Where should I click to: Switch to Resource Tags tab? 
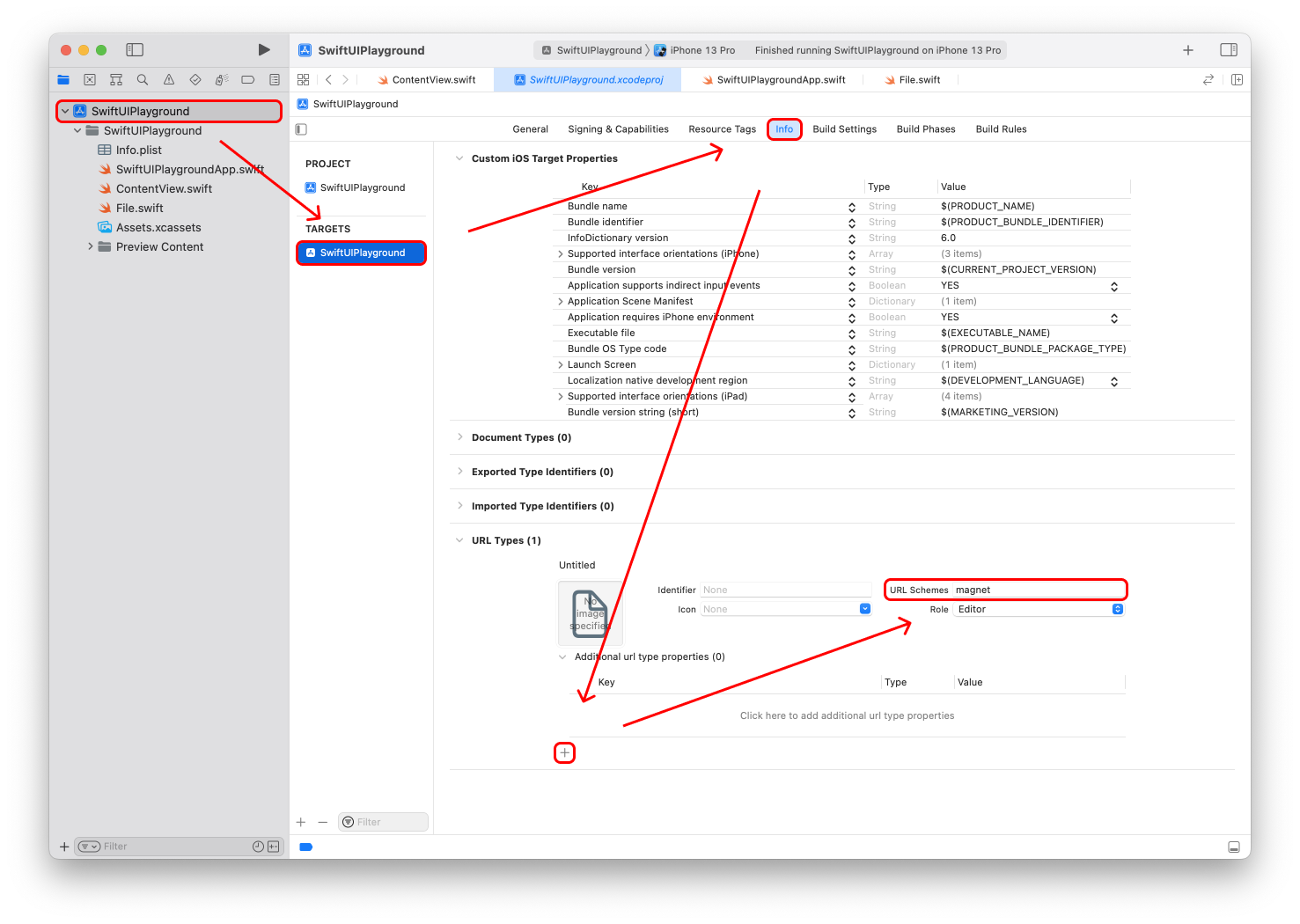pos(723,129)
